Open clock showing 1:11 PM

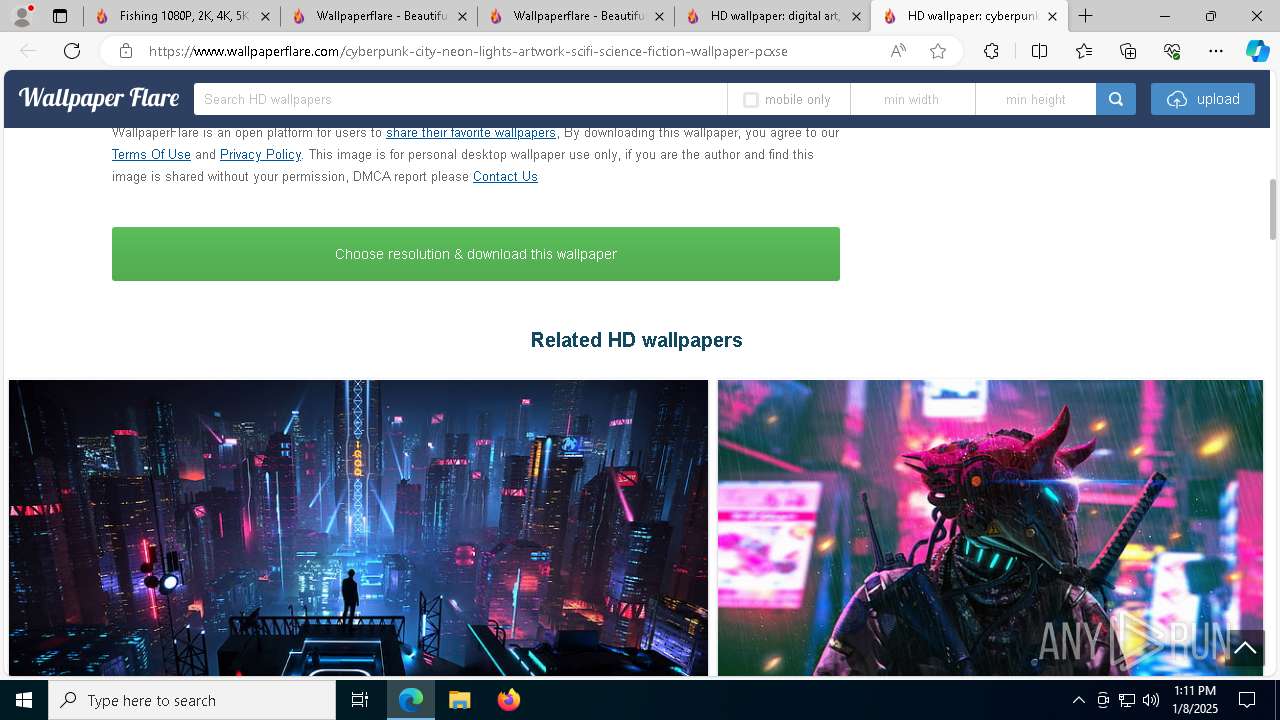click(x=1194, y=700)
